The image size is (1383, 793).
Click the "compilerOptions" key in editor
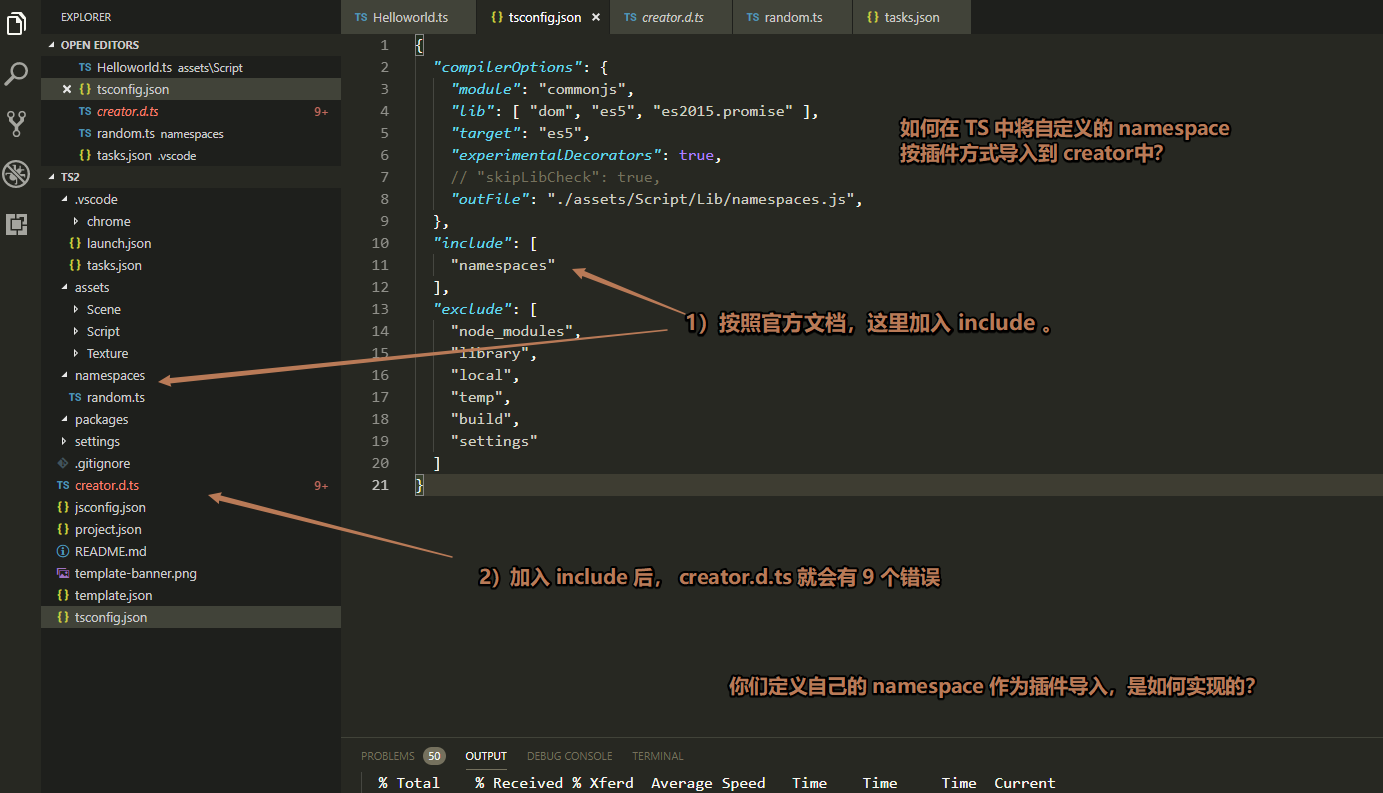pyautogui.click(x=507, y=67)
